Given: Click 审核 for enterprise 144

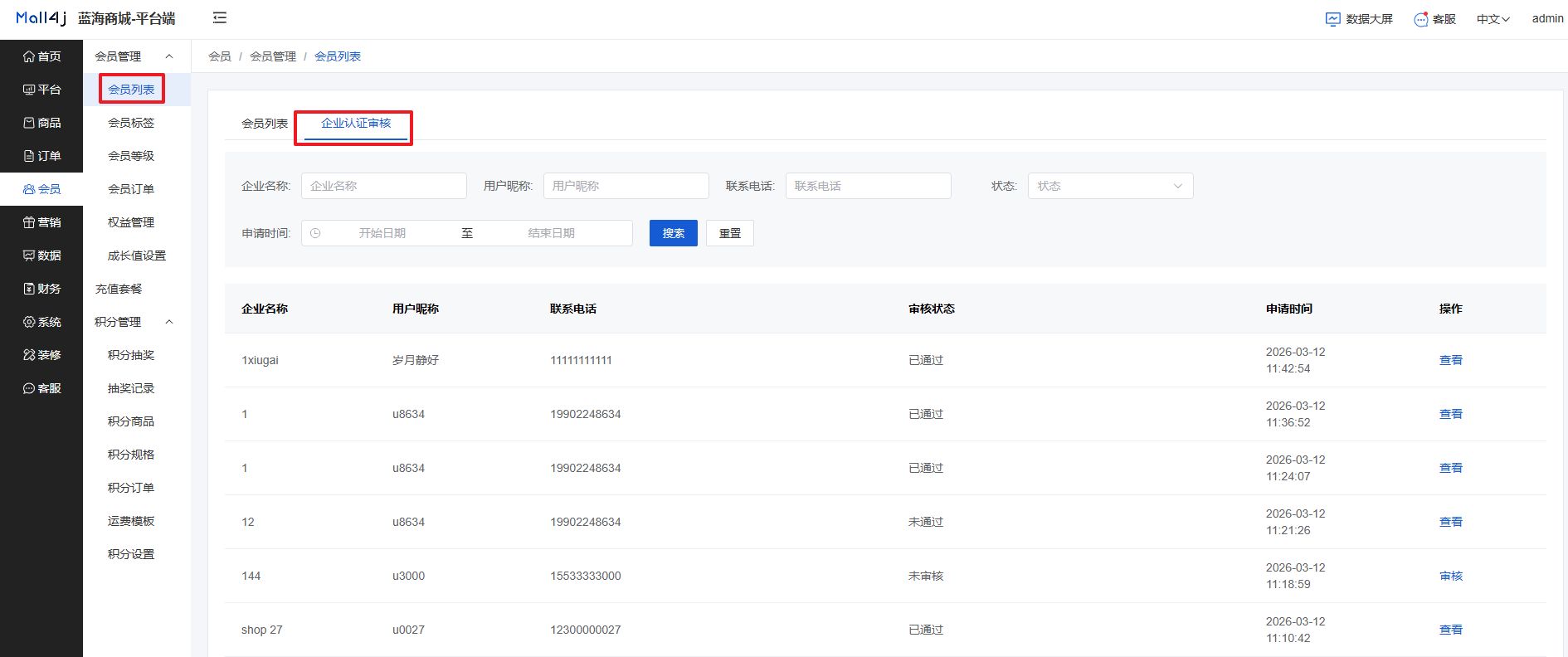Looking at the screenshot, I should (1451, 576).
